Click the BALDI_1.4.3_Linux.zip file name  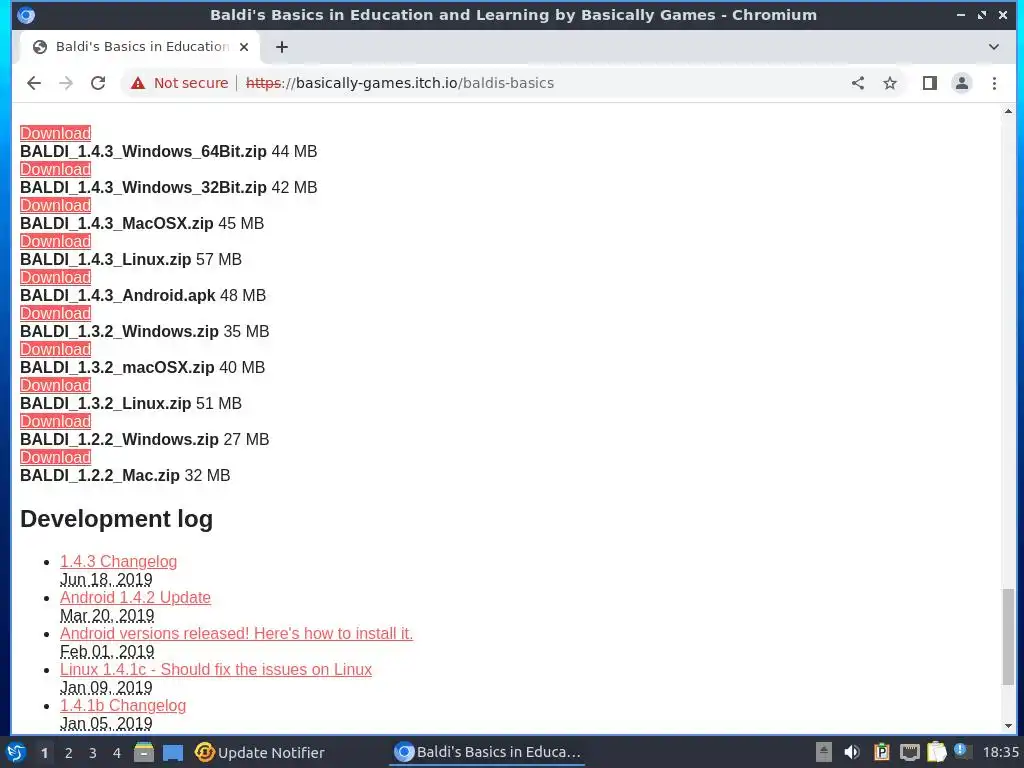[106, 259]
